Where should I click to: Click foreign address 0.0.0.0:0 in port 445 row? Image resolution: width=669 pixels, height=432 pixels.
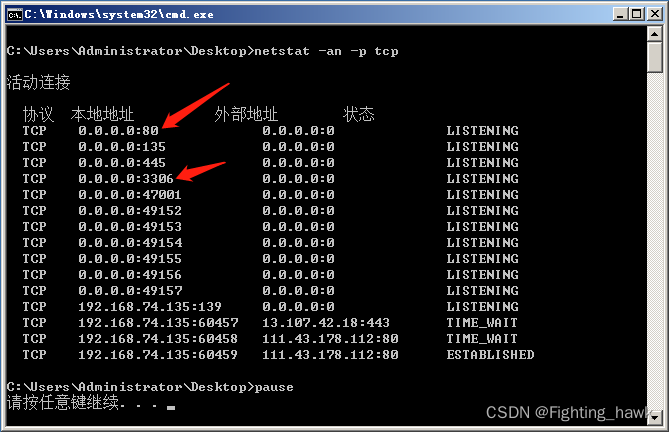tap(298, 162)
